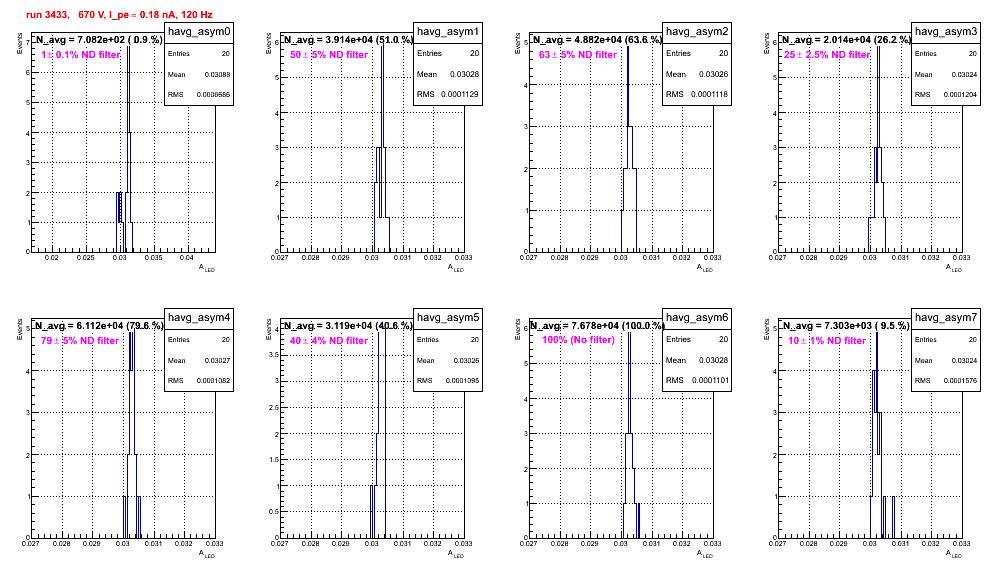Click the RMS value in havg_asym0 box
This screenshot has width=996, height=572.
213,95
